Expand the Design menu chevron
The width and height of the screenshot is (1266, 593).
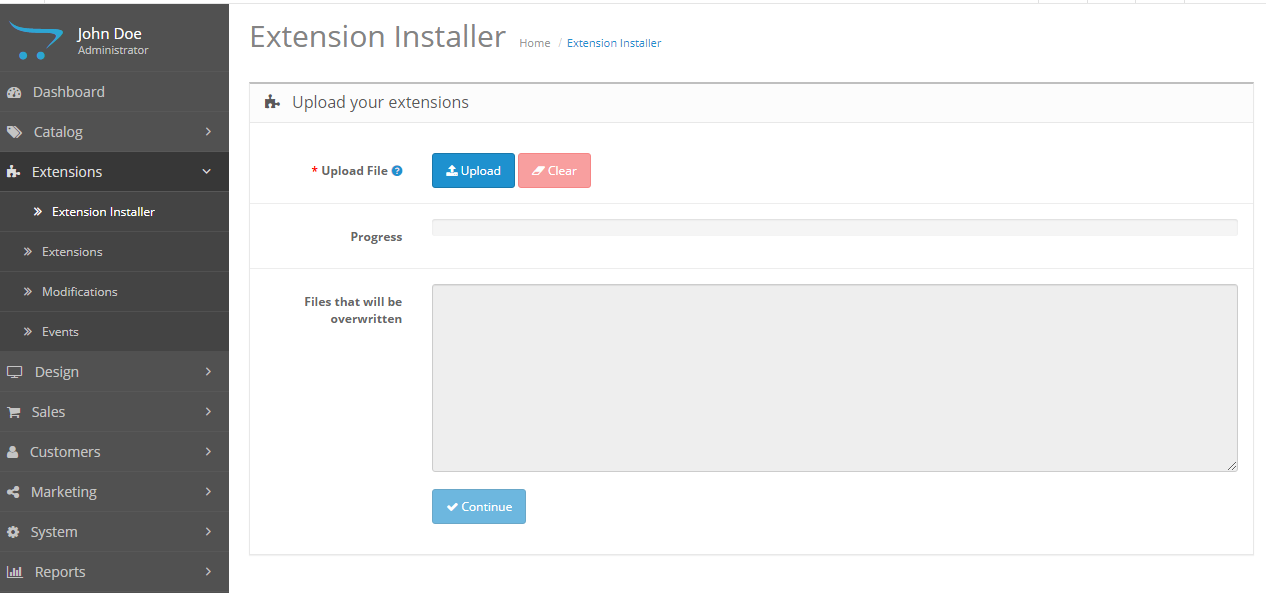click(208, 372)
